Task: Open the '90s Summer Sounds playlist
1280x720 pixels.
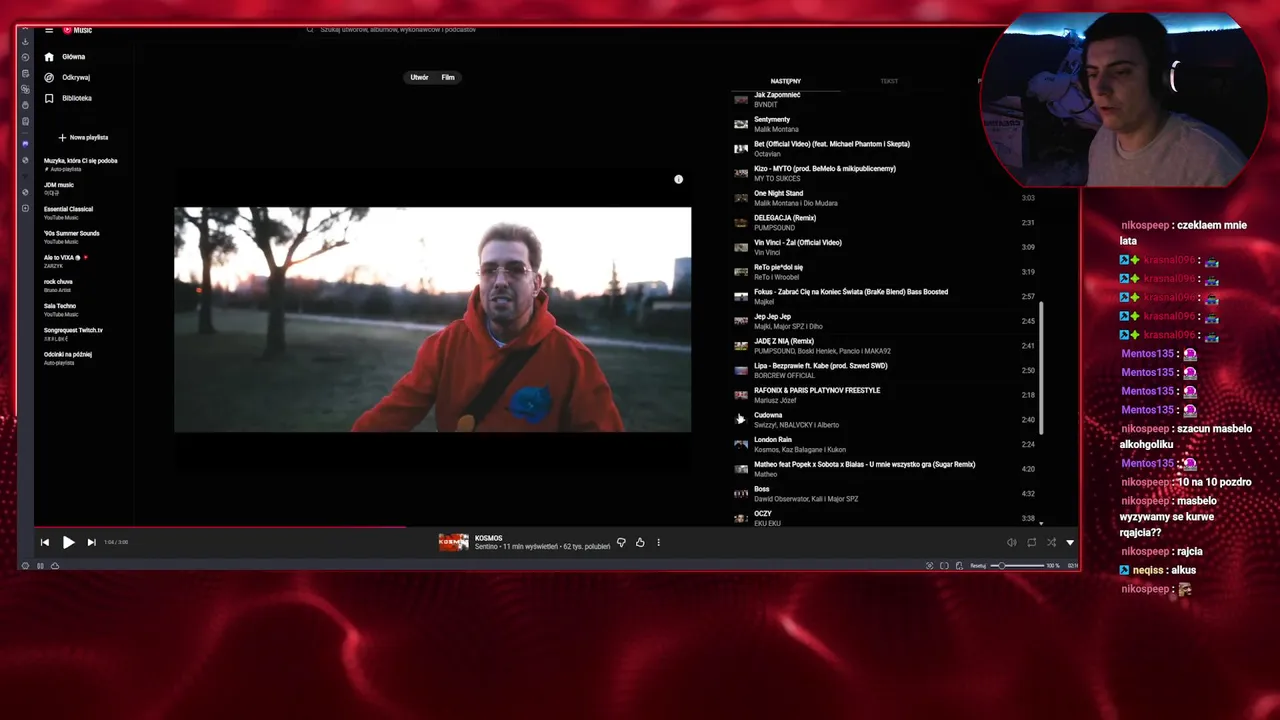Action: (71, 237)
